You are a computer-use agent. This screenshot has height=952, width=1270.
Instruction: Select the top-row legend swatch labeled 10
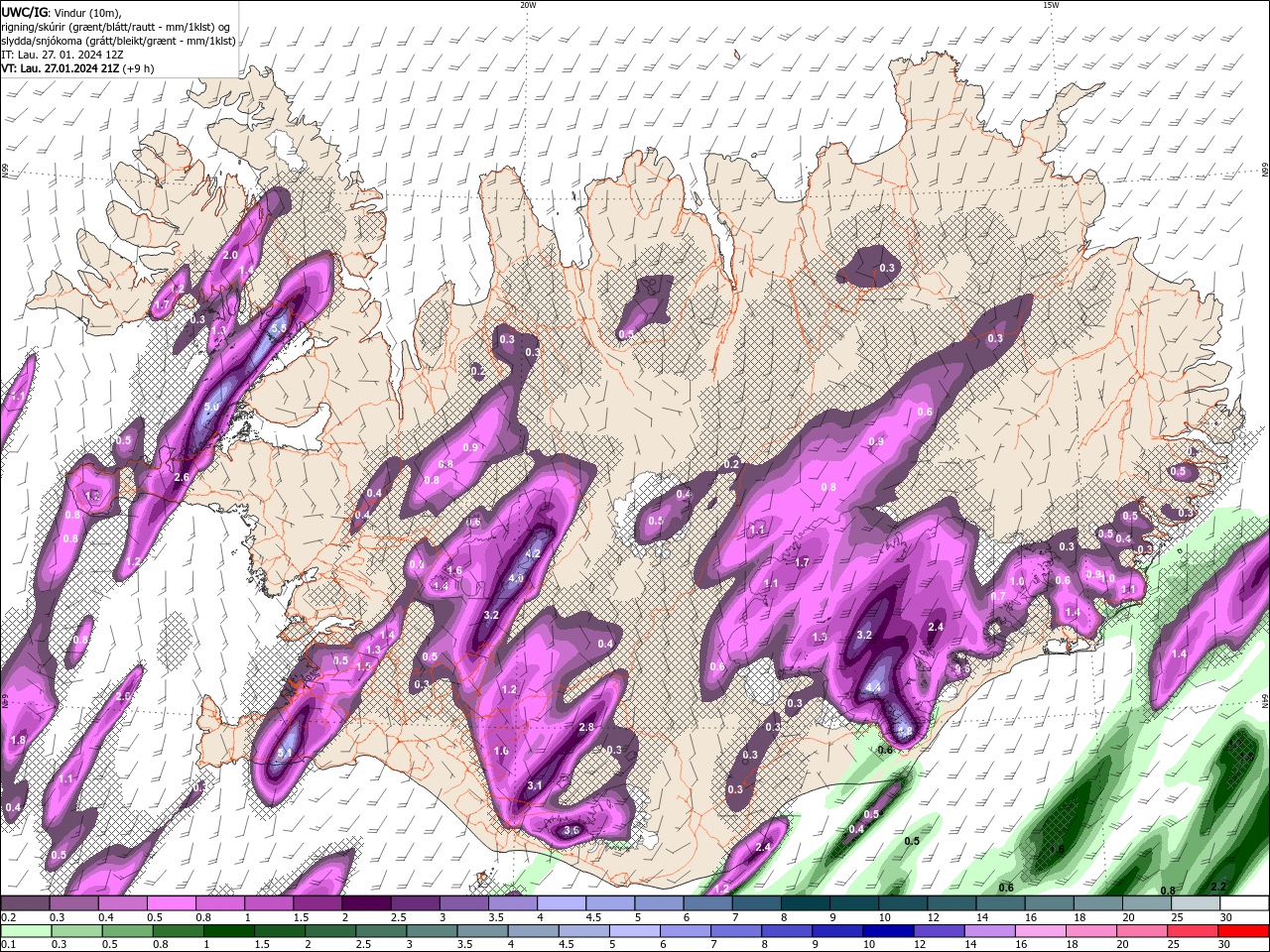[903, 903]
